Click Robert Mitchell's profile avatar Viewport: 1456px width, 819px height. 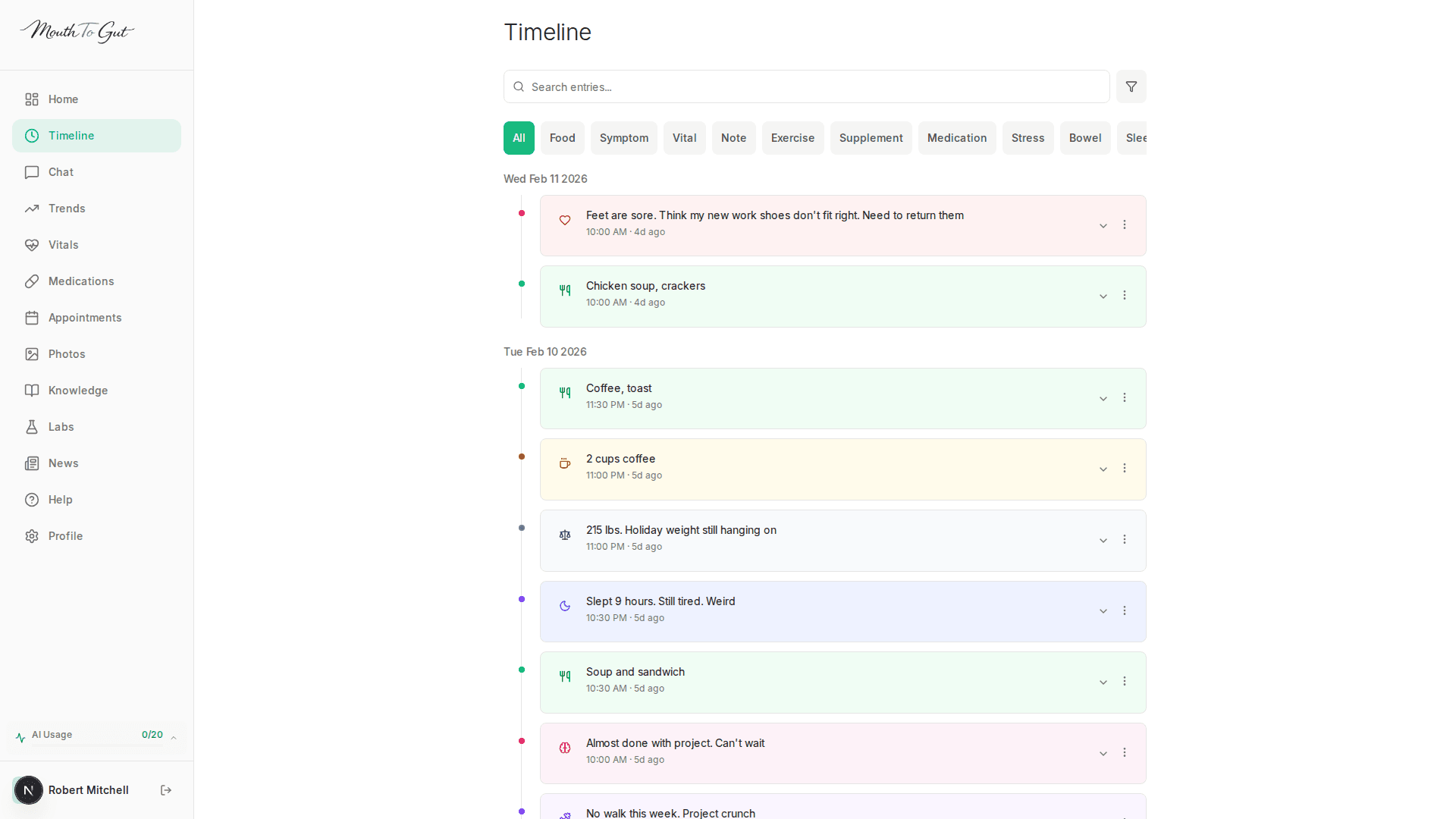tap(29, 790)
